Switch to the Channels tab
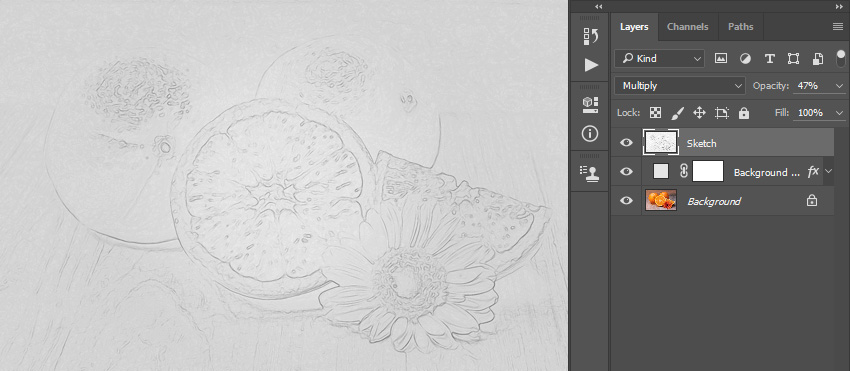 point(687,27)
